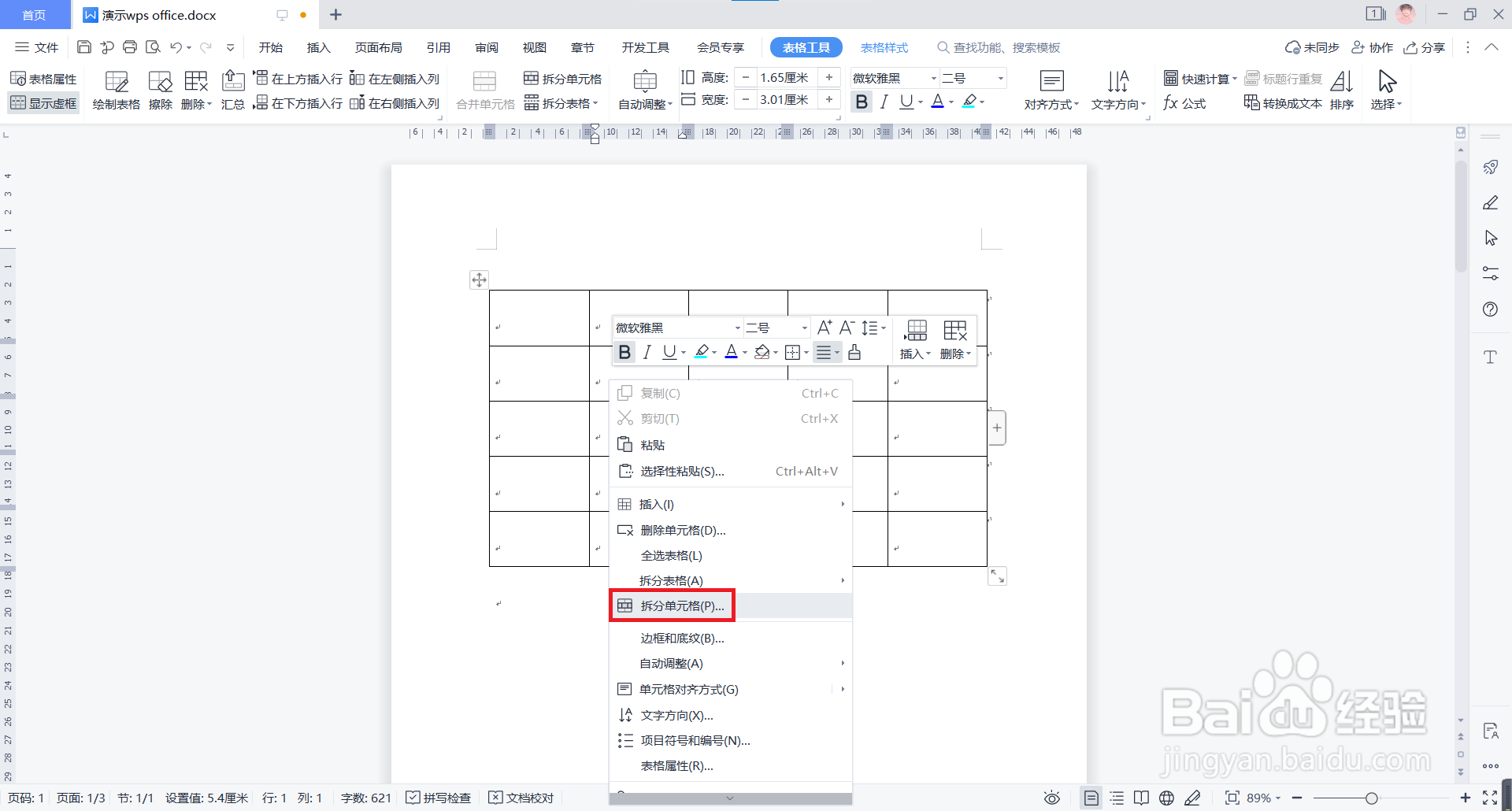Click the web layout globe icon in status bar

click(1167, 798)
